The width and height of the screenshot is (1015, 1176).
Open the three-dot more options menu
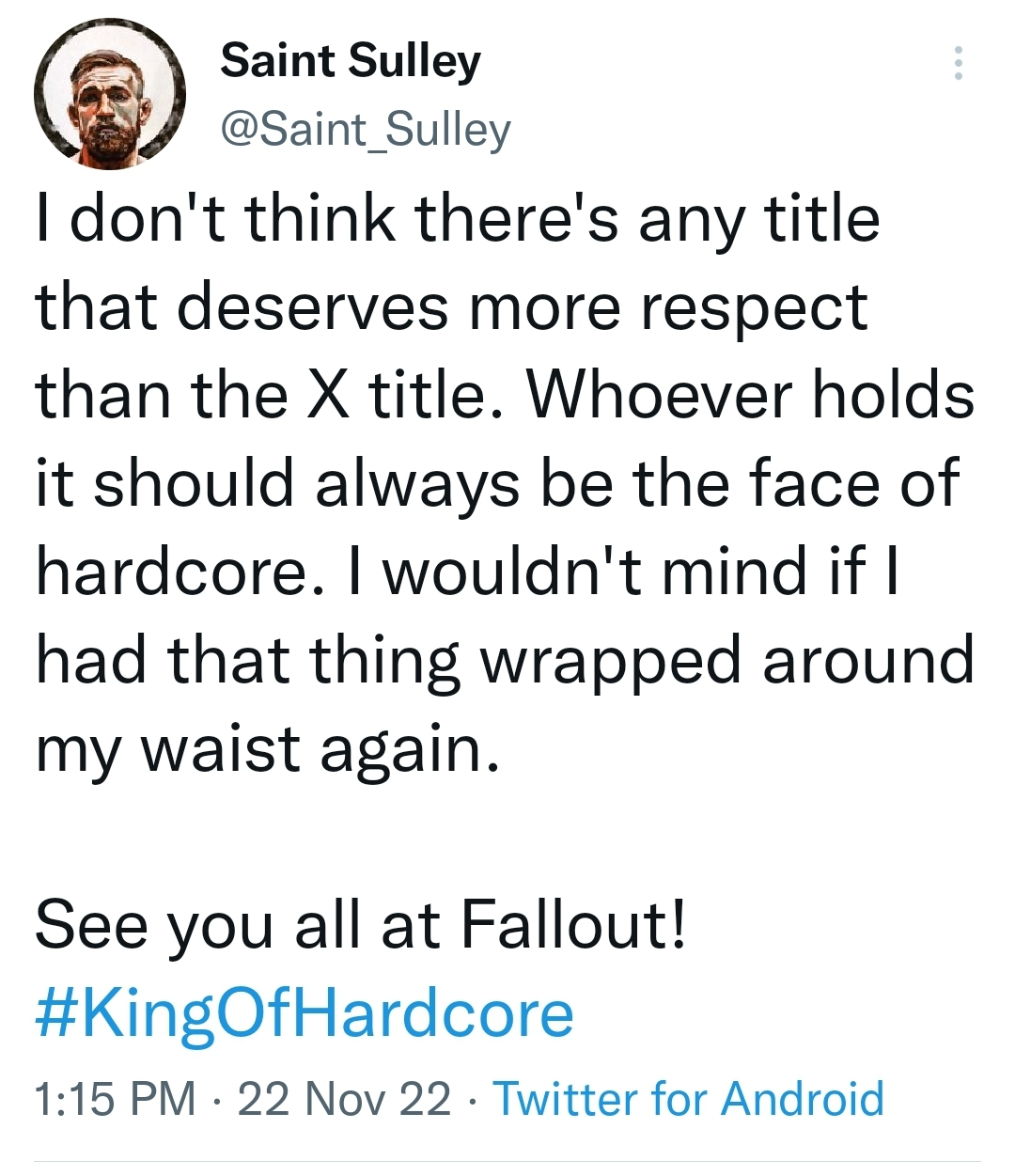pos(958,63)
